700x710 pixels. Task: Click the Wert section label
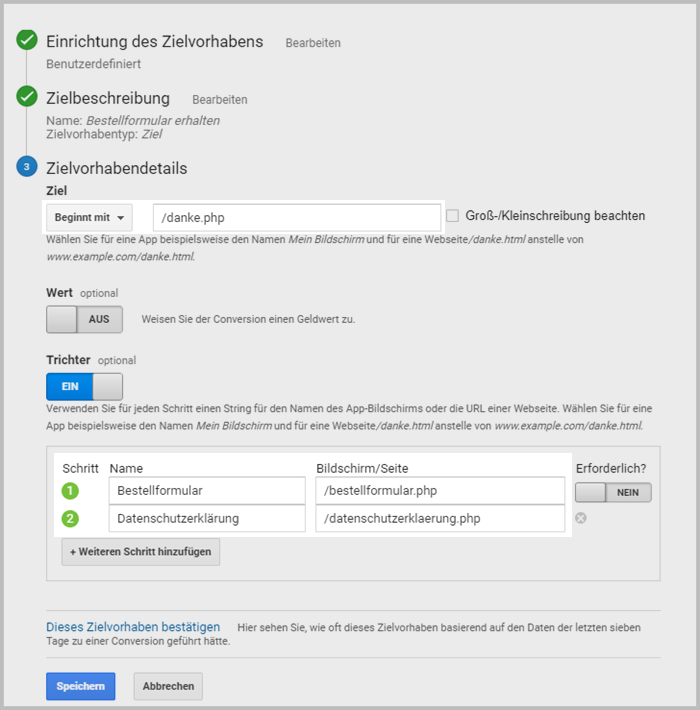[x=59, y=293]
